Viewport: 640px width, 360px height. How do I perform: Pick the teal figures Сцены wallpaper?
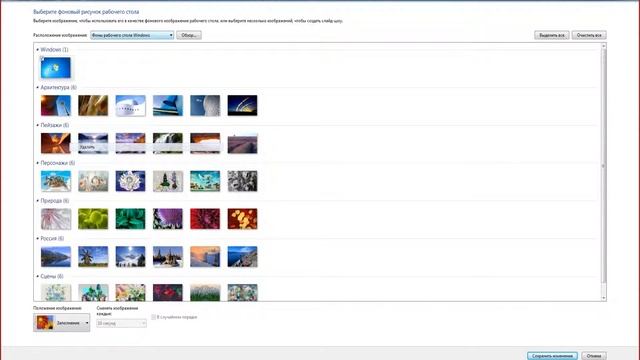point(93,292)
